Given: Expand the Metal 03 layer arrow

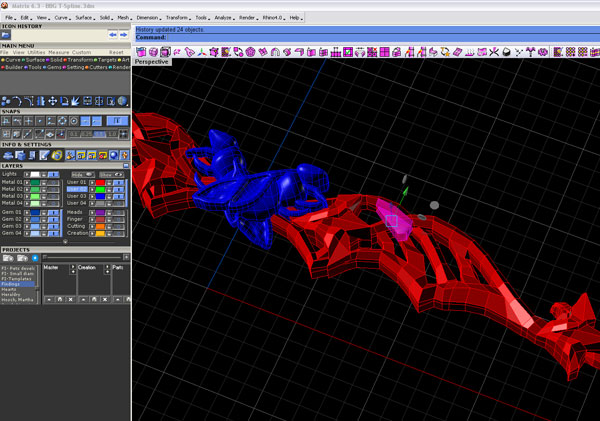Looking at the screenshot, I should [x=27, y=196].
